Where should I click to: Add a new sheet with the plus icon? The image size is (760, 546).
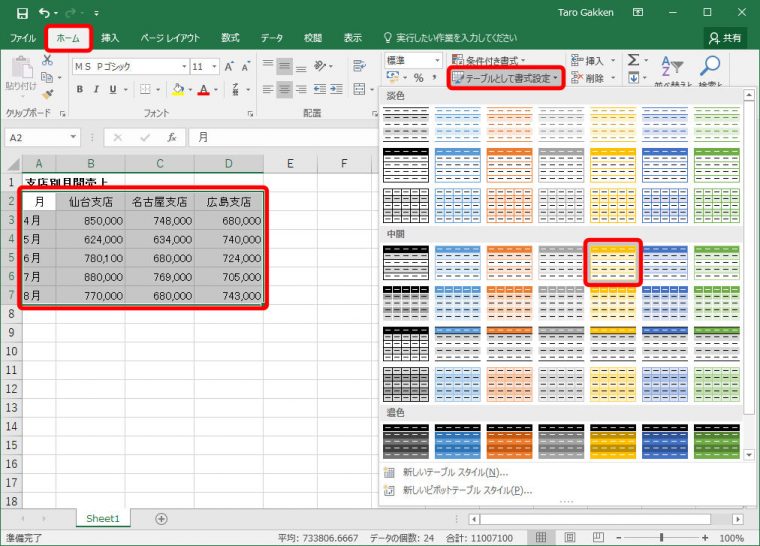[x=161, y=519]
